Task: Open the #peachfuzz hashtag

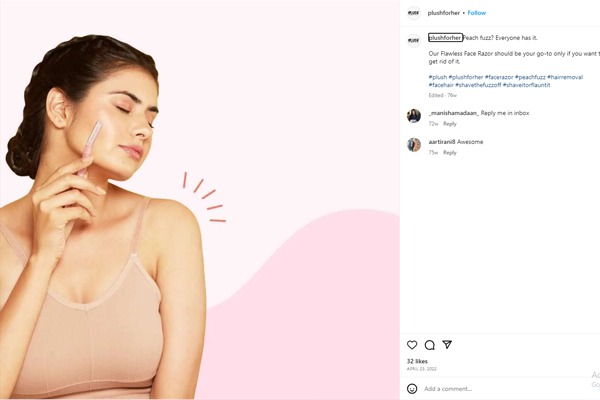Action: (x=530, y=77)
